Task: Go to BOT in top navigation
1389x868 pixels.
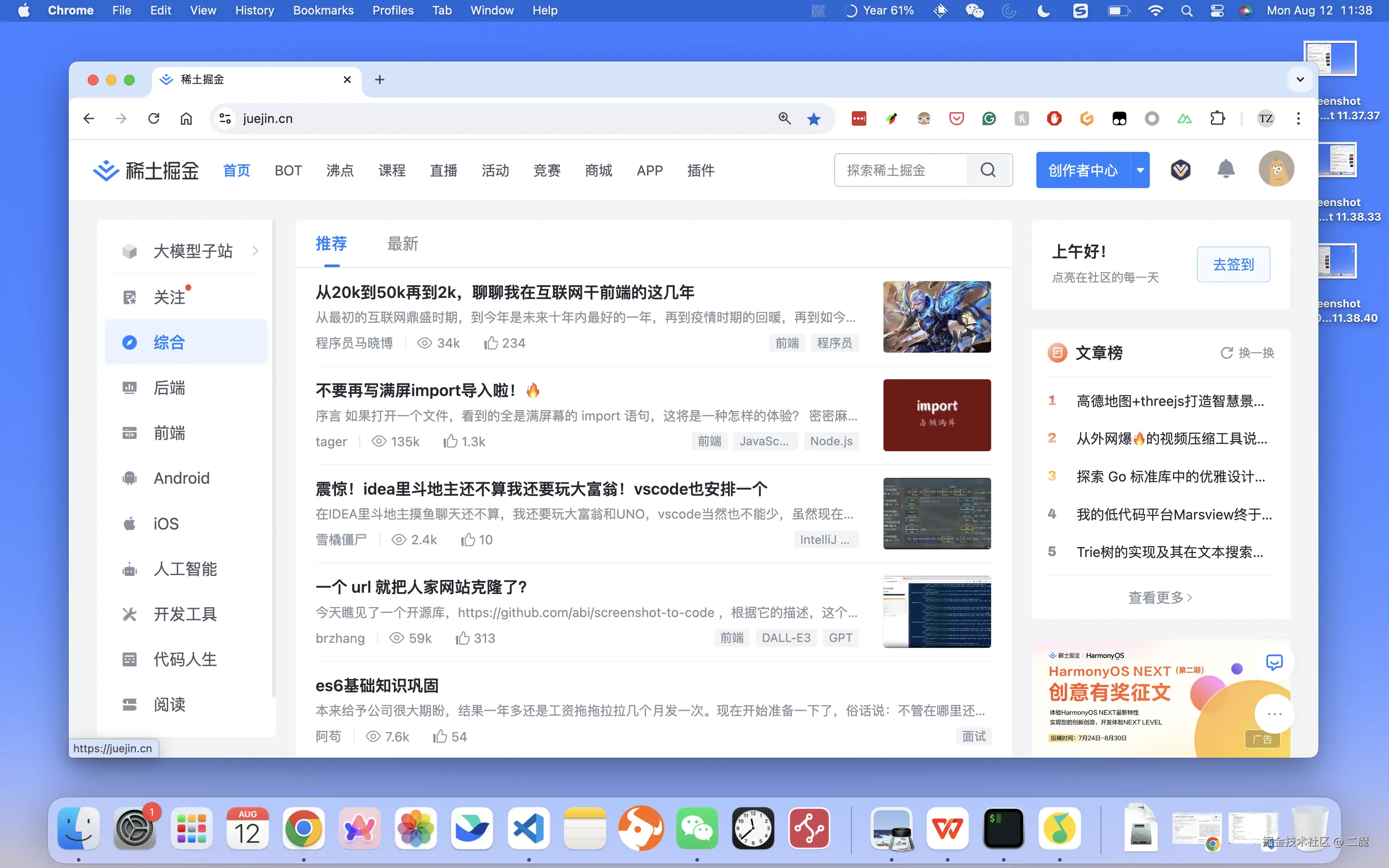Action: click(288, 170)
